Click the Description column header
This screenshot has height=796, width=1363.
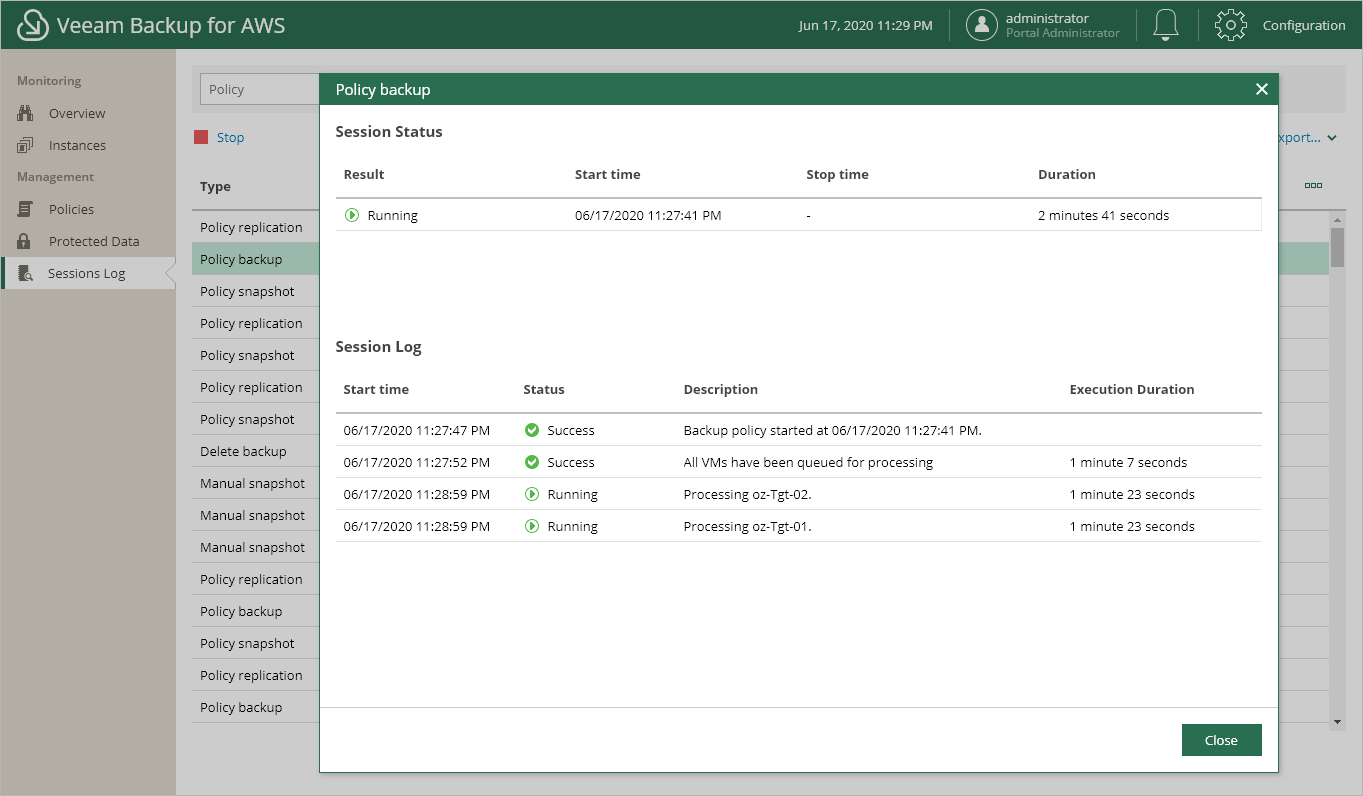(x=720, y=389)
